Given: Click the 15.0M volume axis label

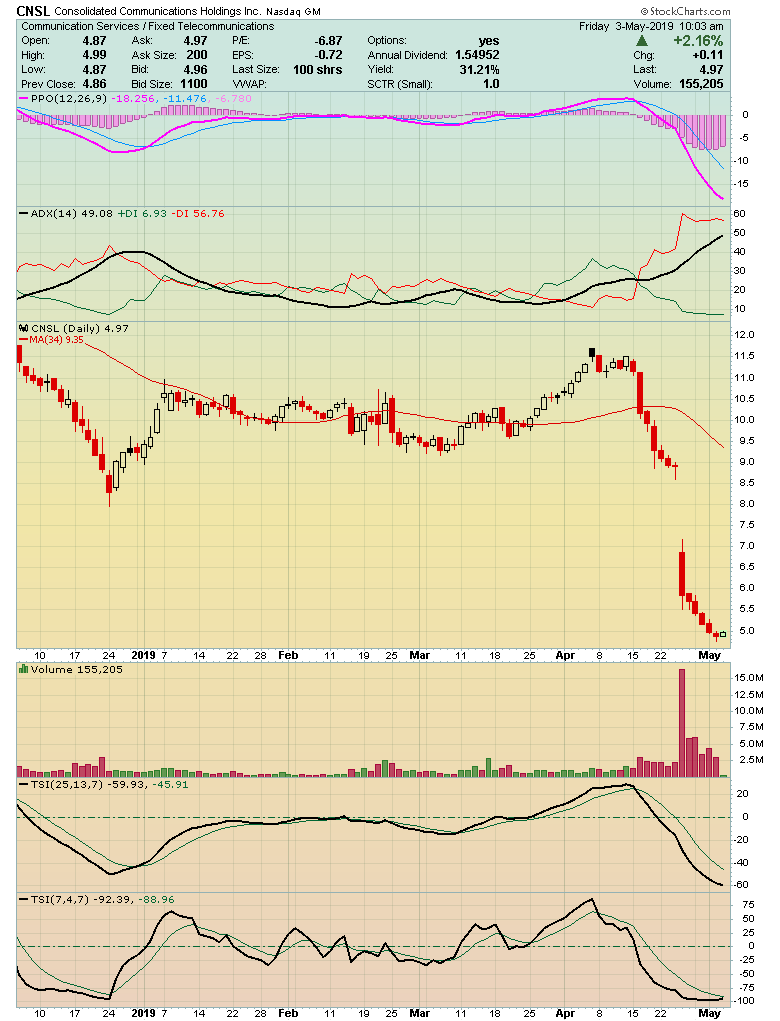Looking at the screenshot, I should pyautogui.click(x=749, y=678).
